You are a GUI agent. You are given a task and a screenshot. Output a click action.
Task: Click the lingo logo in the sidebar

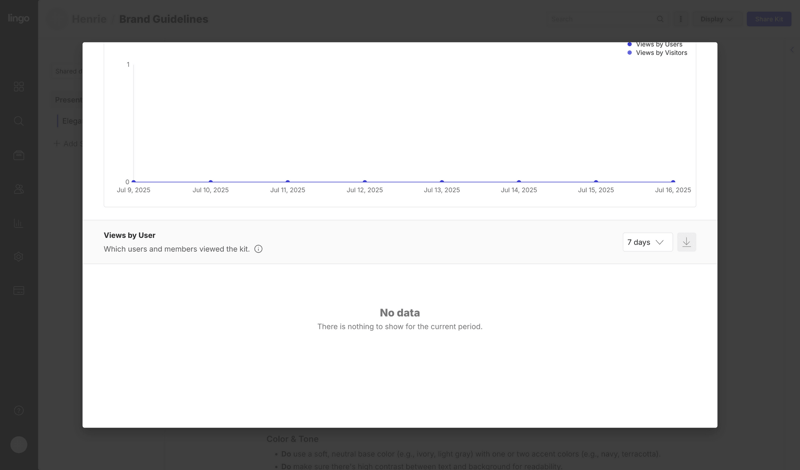click(x=18, y=18)
